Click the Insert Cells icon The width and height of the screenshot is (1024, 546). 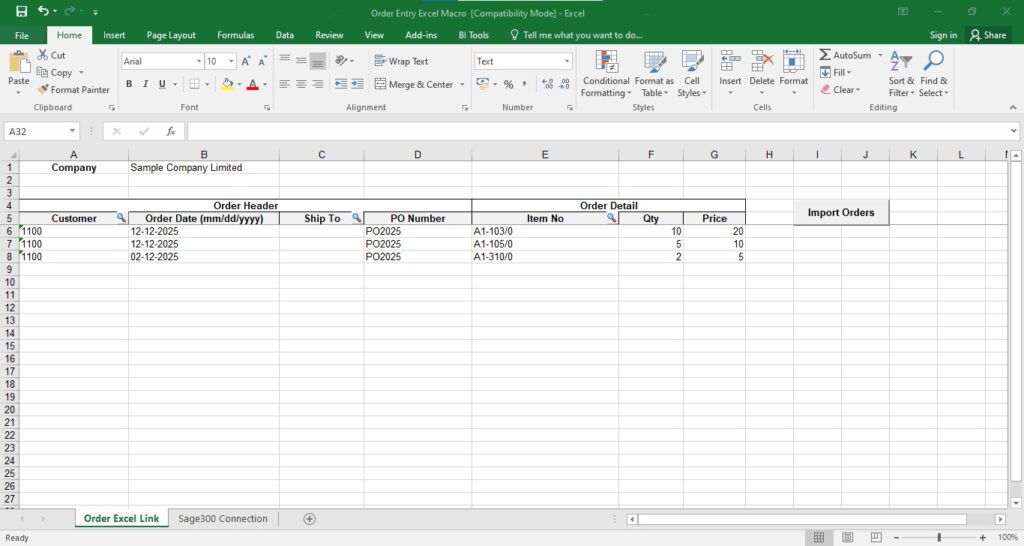click(730, 61)
